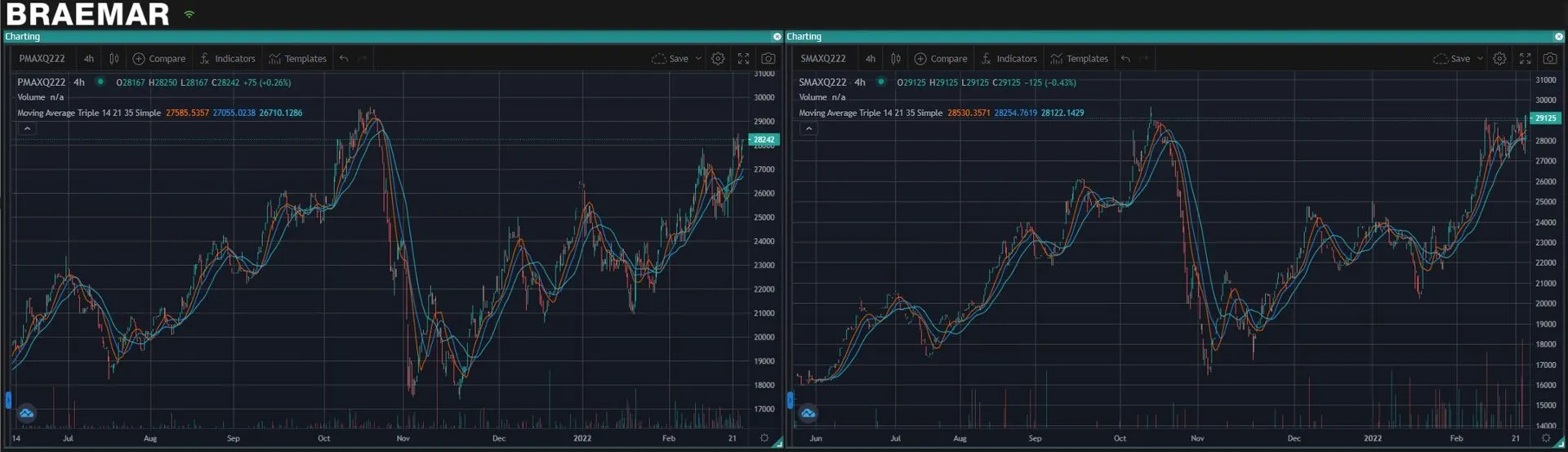Screen dimensions: 1568x452
Task: Click PMAXQ222 symbol search field
Action: click(42, 59)
